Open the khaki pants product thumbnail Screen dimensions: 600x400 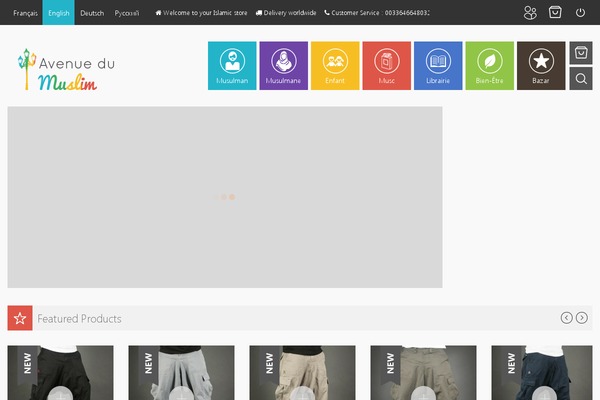click(423, 373)
